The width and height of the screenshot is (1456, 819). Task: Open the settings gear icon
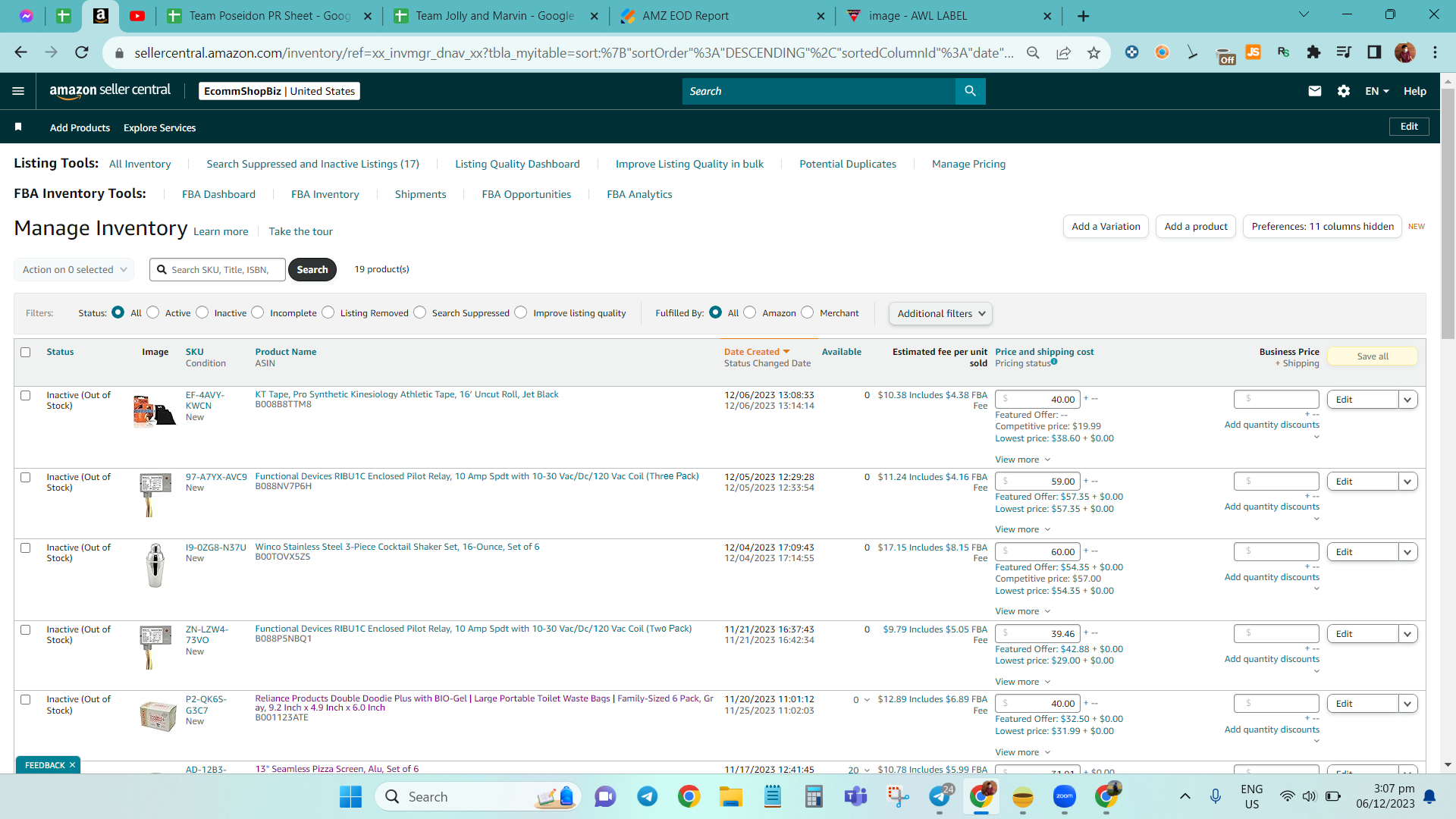[x=1344, y=91]
